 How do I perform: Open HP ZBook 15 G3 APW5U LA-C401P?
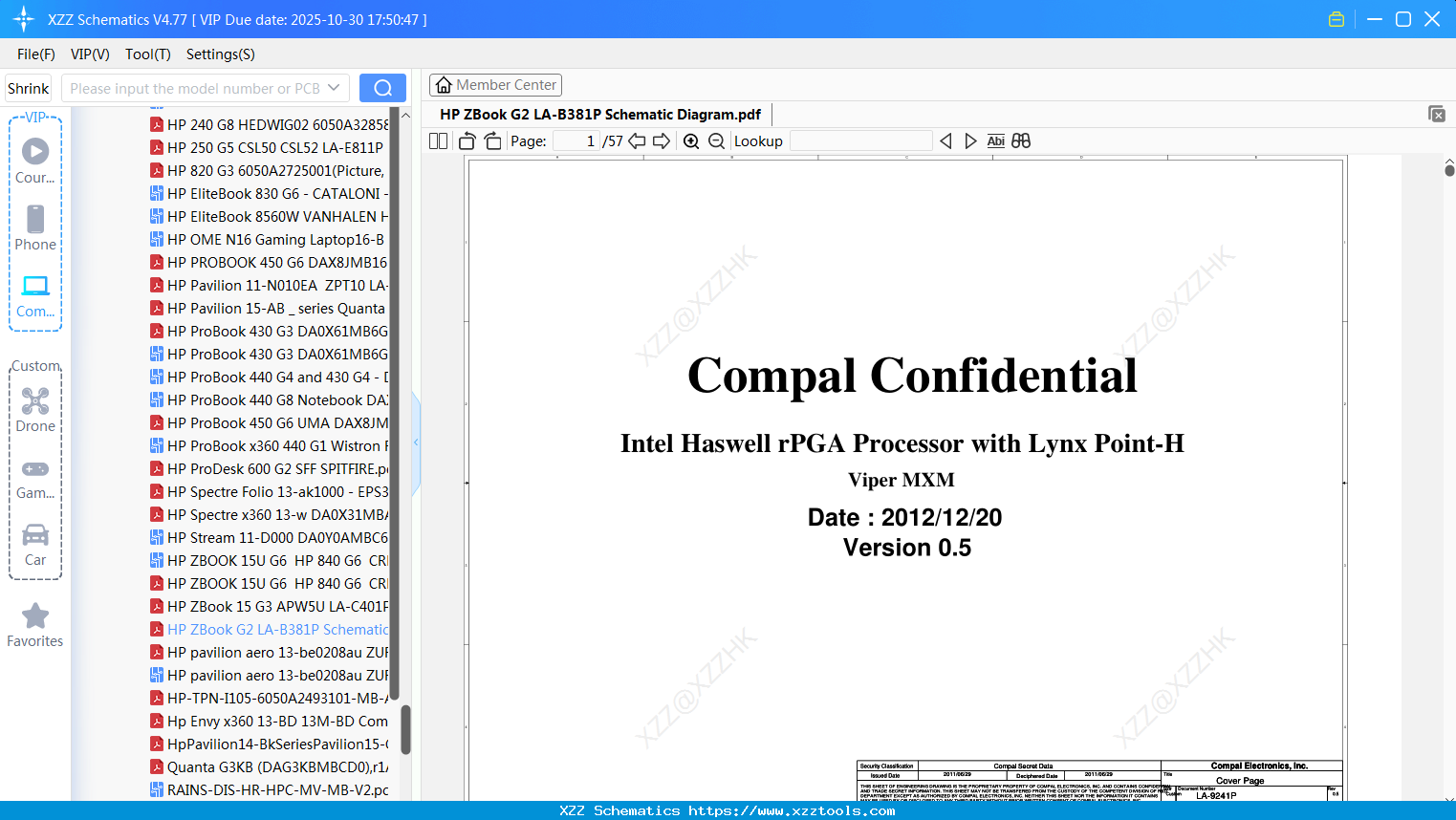point(270,606)
